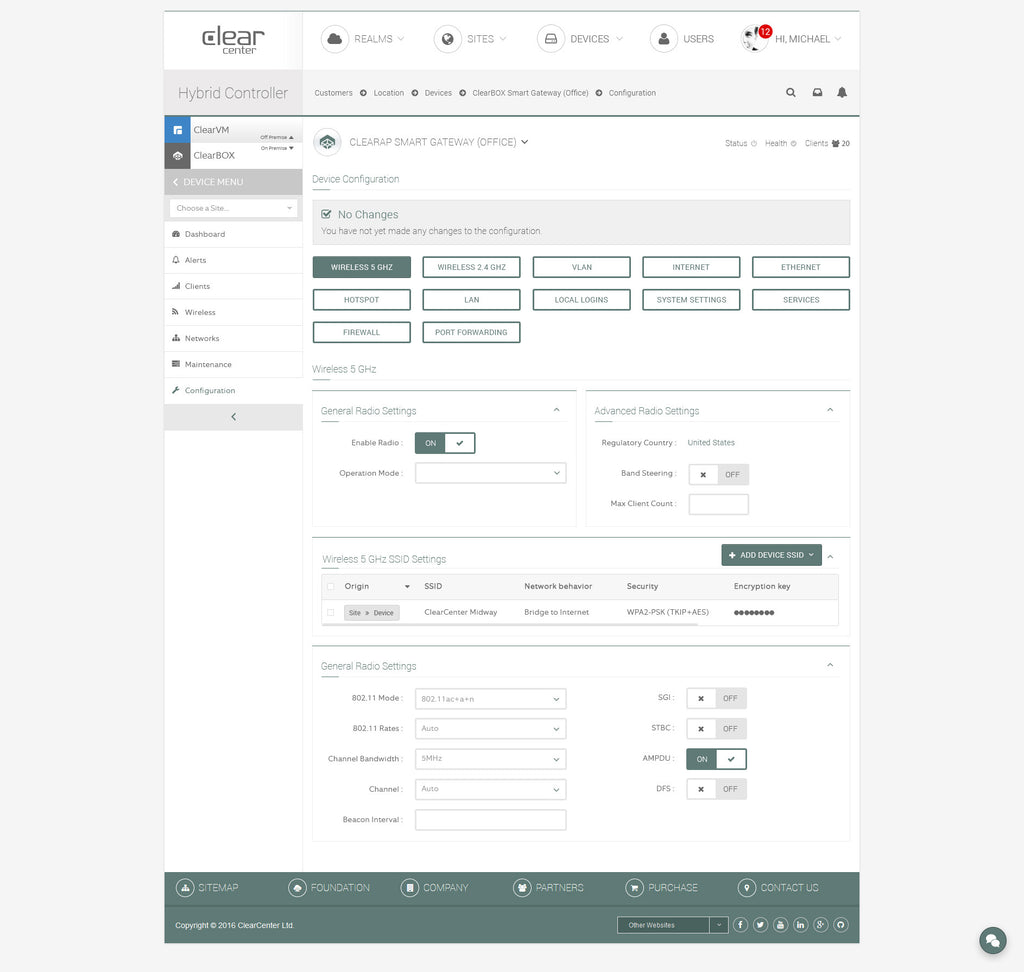The image size is (1024, 972).
Task: Click the Beacon Interval field
Action: [x=490, y=820]
